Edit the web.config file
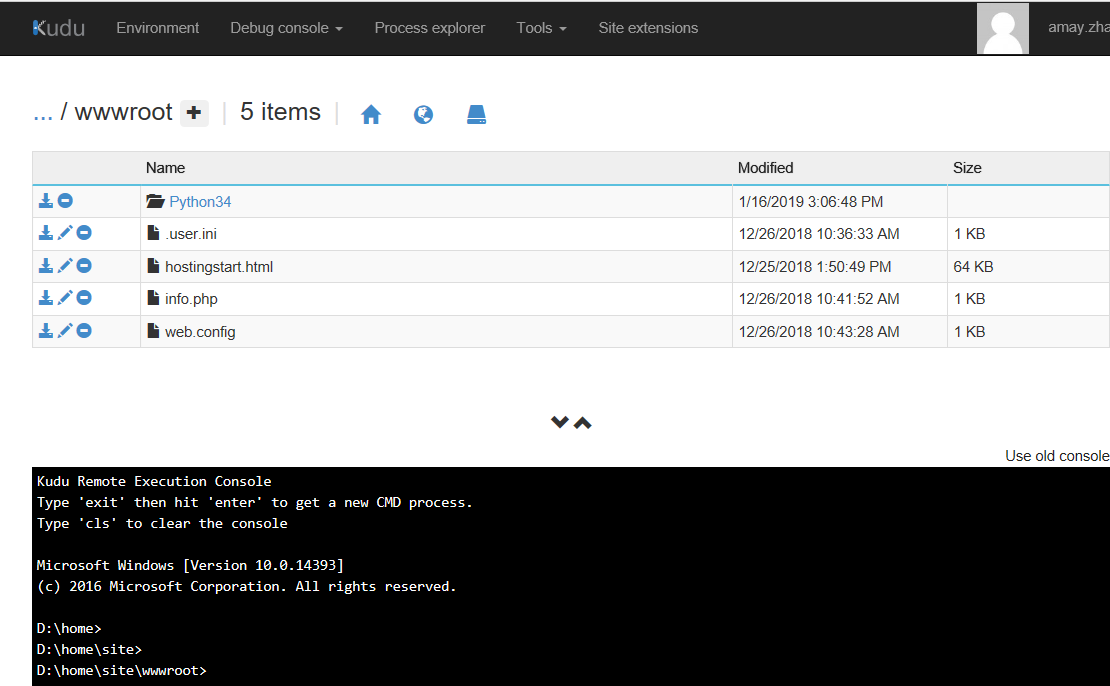The image size is (1110, 686). 65,331
